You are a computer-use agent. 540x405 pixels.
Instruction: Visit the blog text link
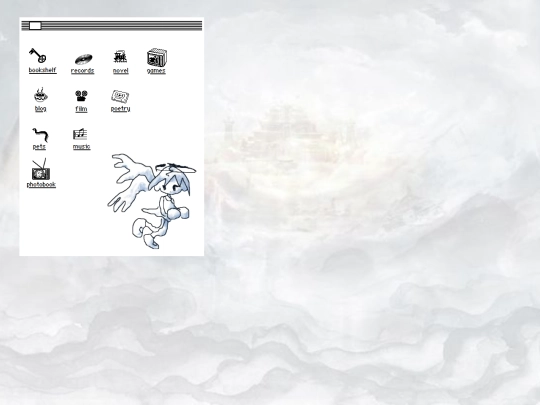click(40, 109)
